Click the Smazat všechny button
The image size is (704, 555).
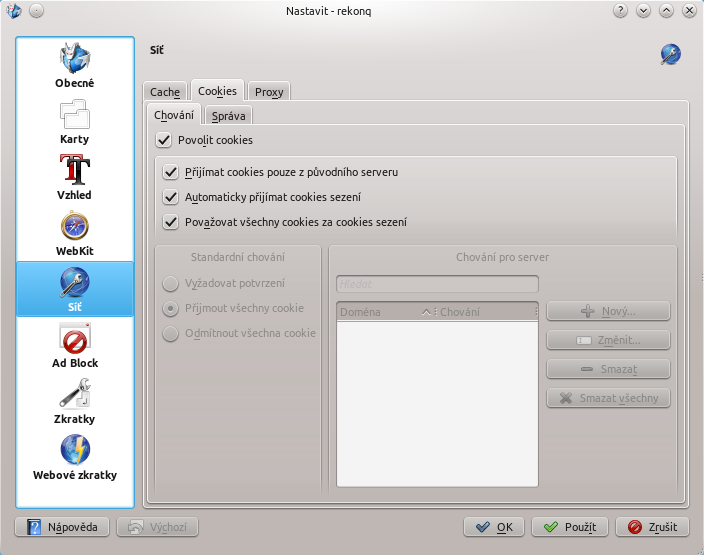point(608,398)
